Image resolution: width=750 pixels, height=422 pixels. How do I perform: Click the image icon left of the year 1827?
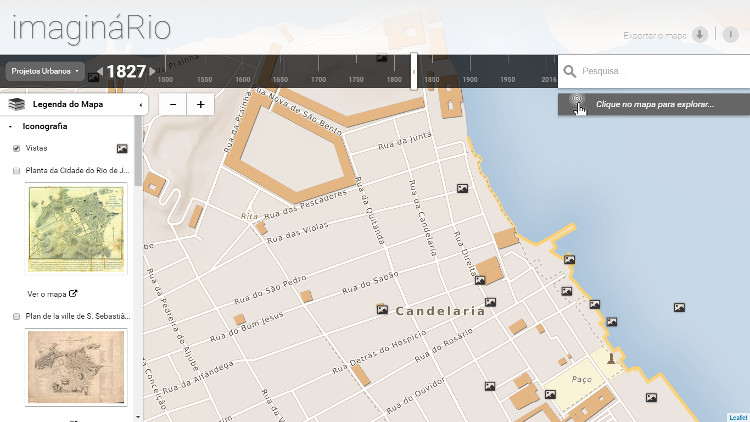[93, 77]
